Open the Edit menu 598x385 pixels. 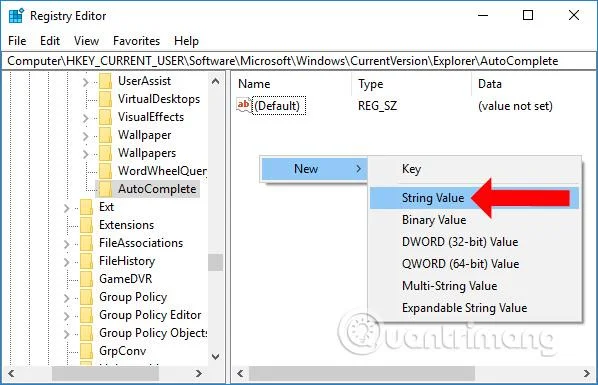tap(50, 41)
